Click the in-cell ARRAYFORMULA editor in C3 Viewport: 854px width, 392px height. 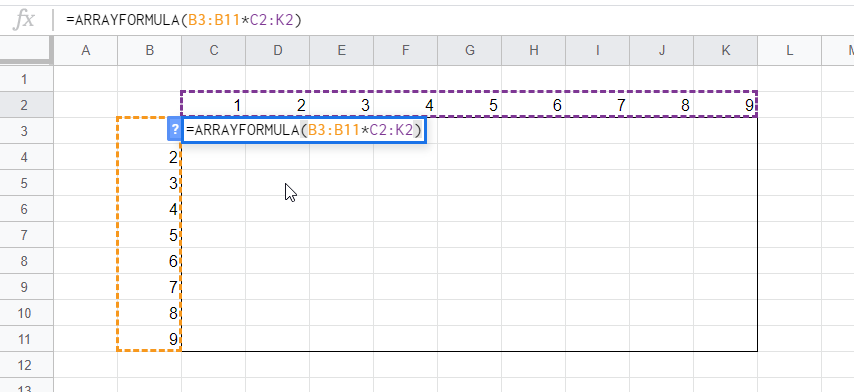(x=304, y=130)
